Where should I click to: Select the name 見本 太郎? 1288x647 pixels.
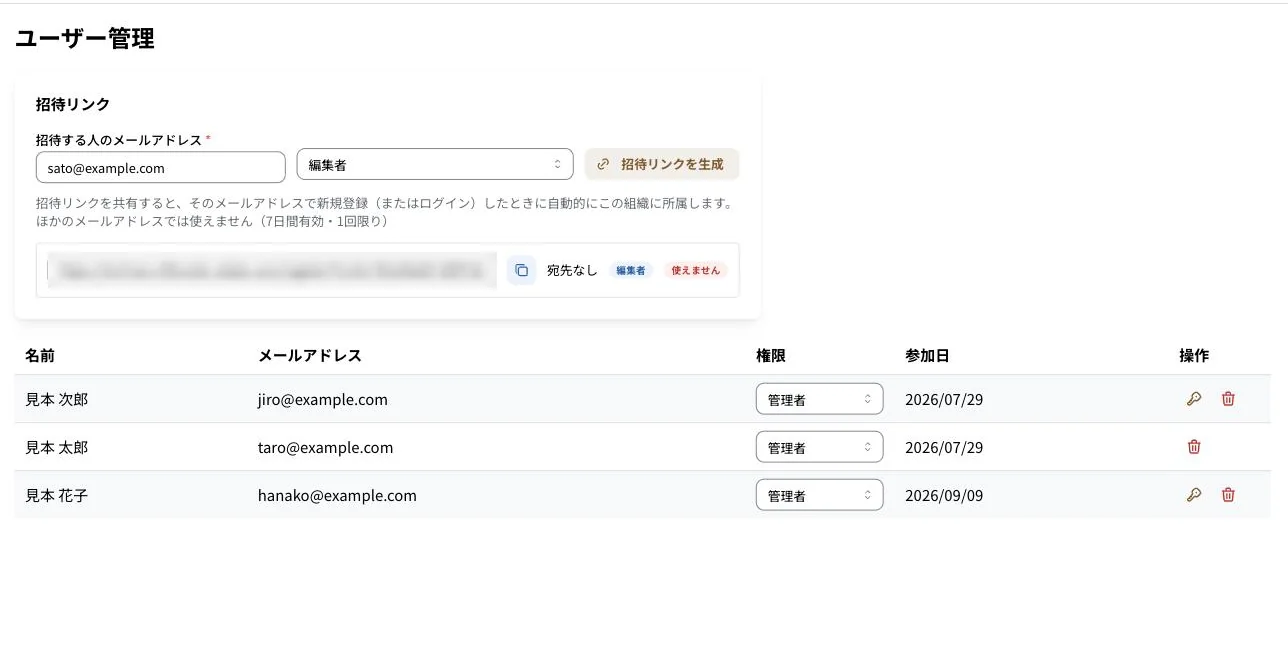pos(57,447)
